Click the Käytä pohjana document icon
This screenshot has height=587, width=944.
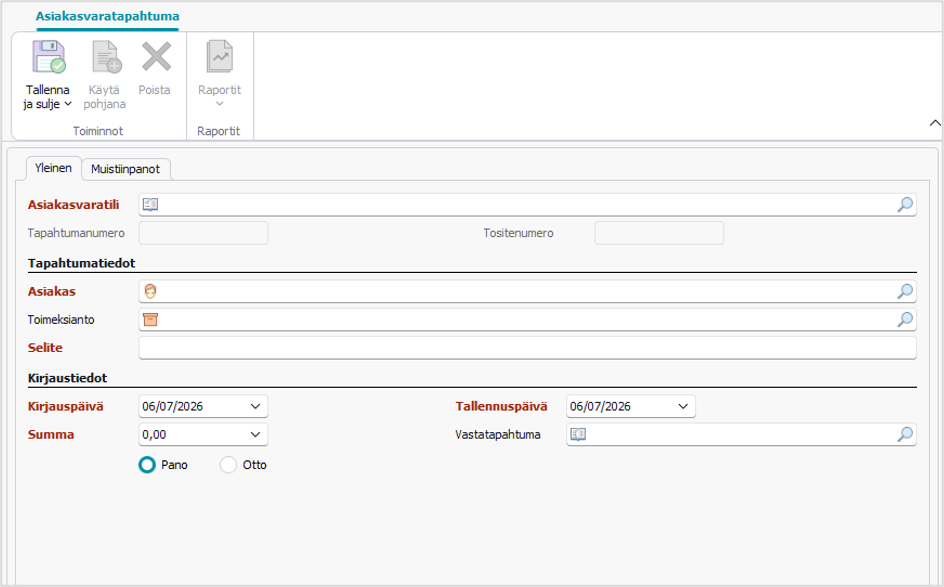[x=107, y=57]
